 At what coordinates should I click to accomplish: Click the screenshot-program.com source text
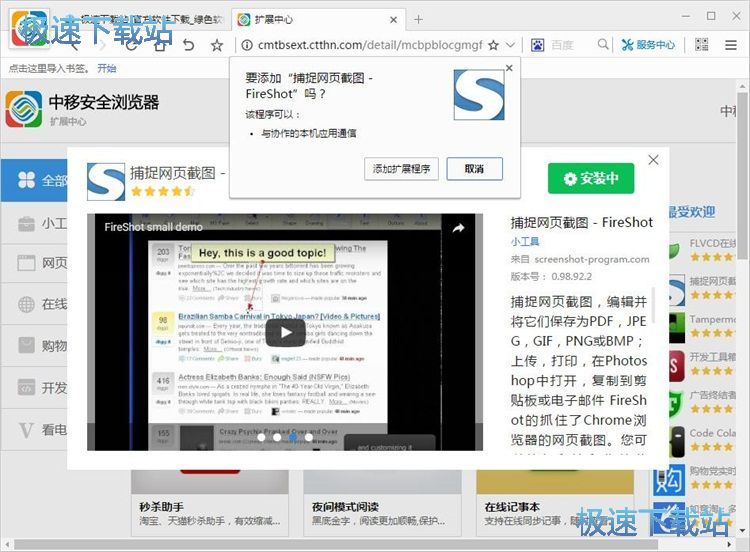[592, 259]
